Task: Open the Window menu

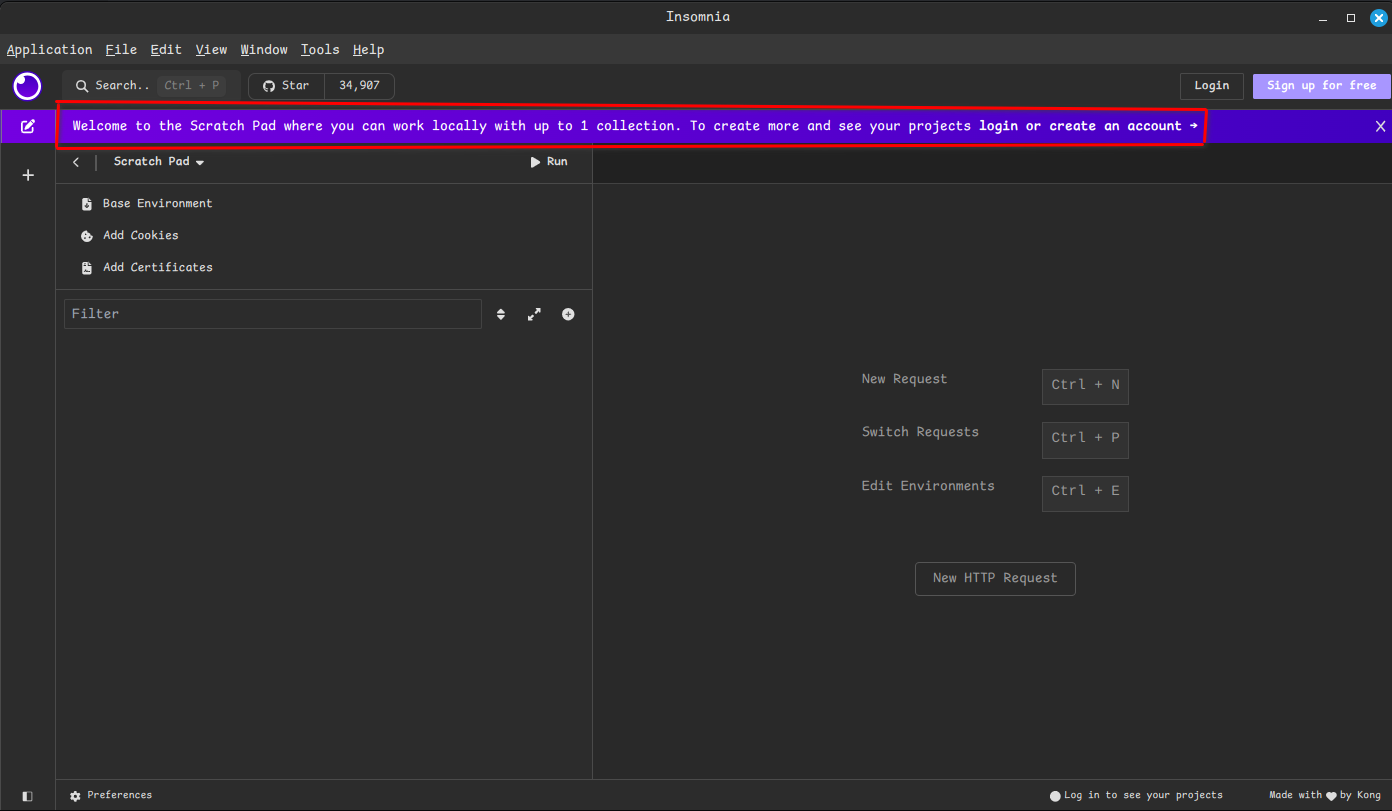Action: (x=264, y=49)
